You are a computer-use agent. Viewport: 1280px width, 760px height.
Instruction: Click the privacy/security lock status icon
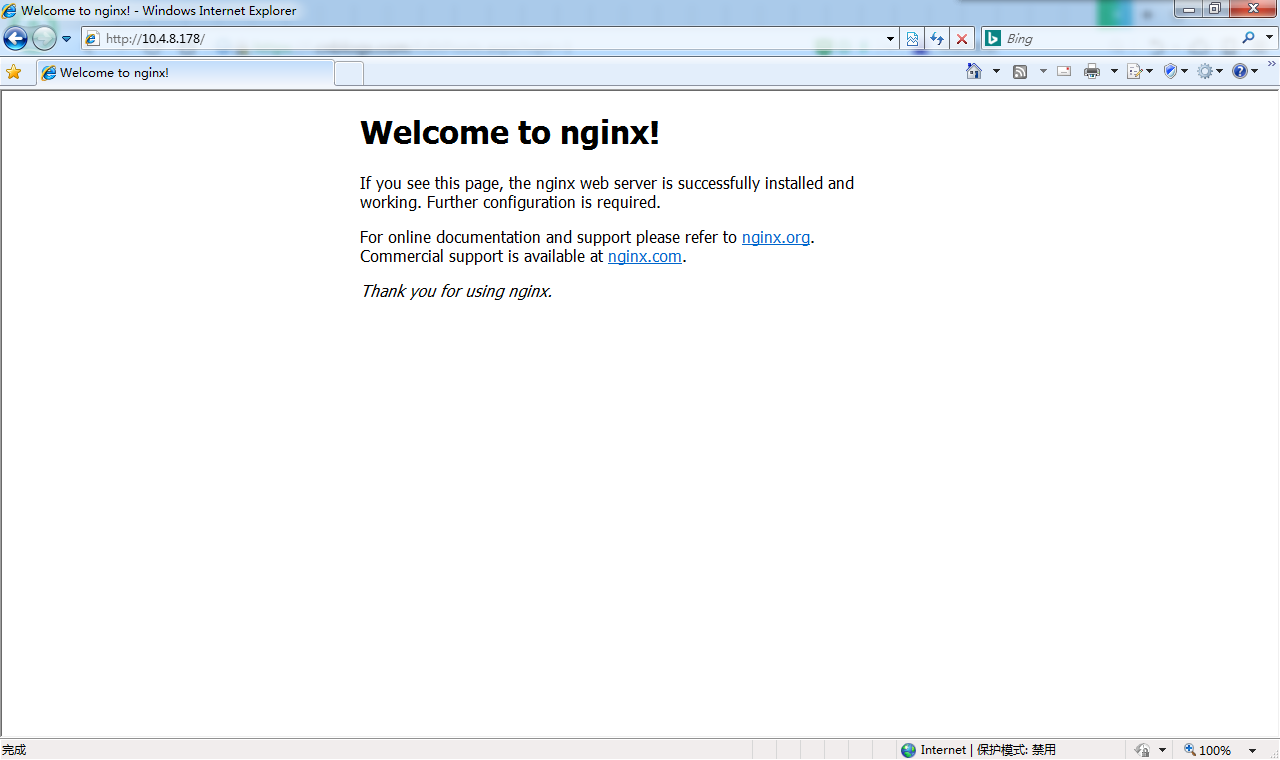click(x=1142, y=750)
